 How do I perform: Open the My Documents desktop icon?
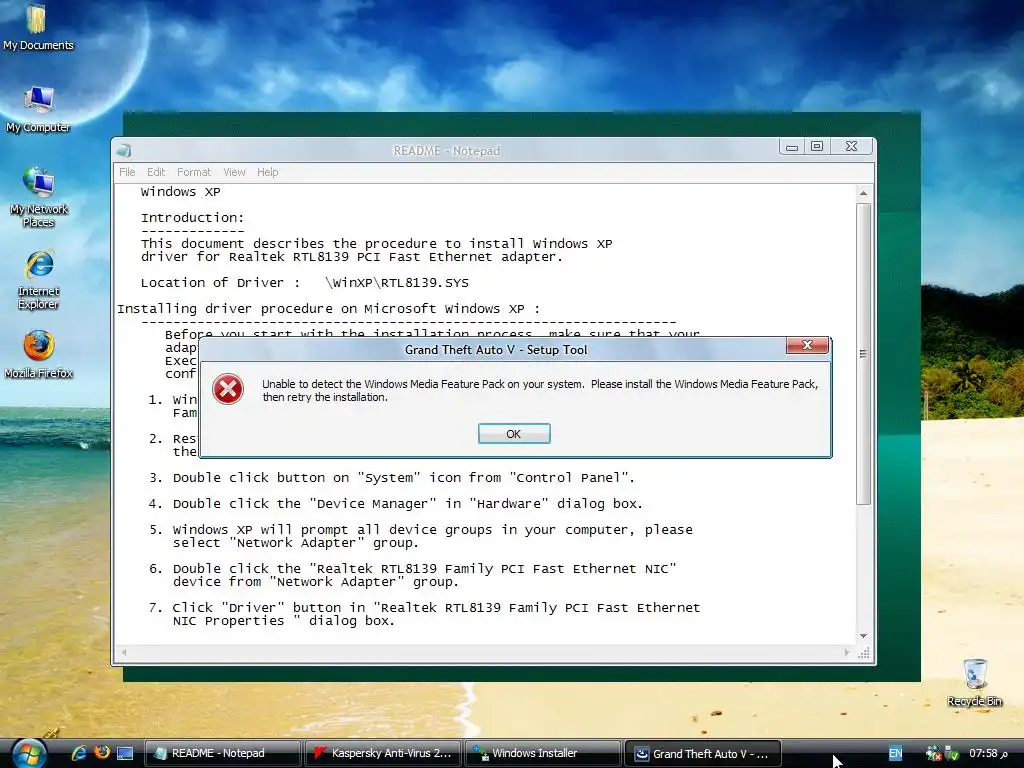click(38, 26)
